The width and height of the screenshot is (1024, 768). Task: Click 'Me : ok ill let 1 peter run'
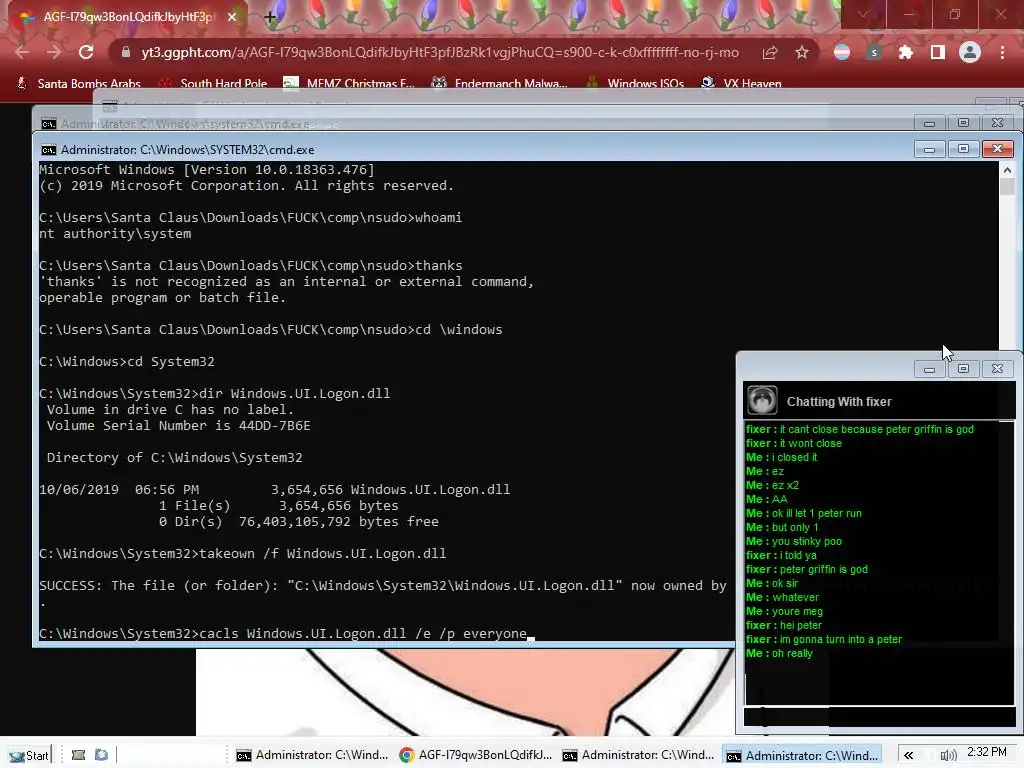804,513
